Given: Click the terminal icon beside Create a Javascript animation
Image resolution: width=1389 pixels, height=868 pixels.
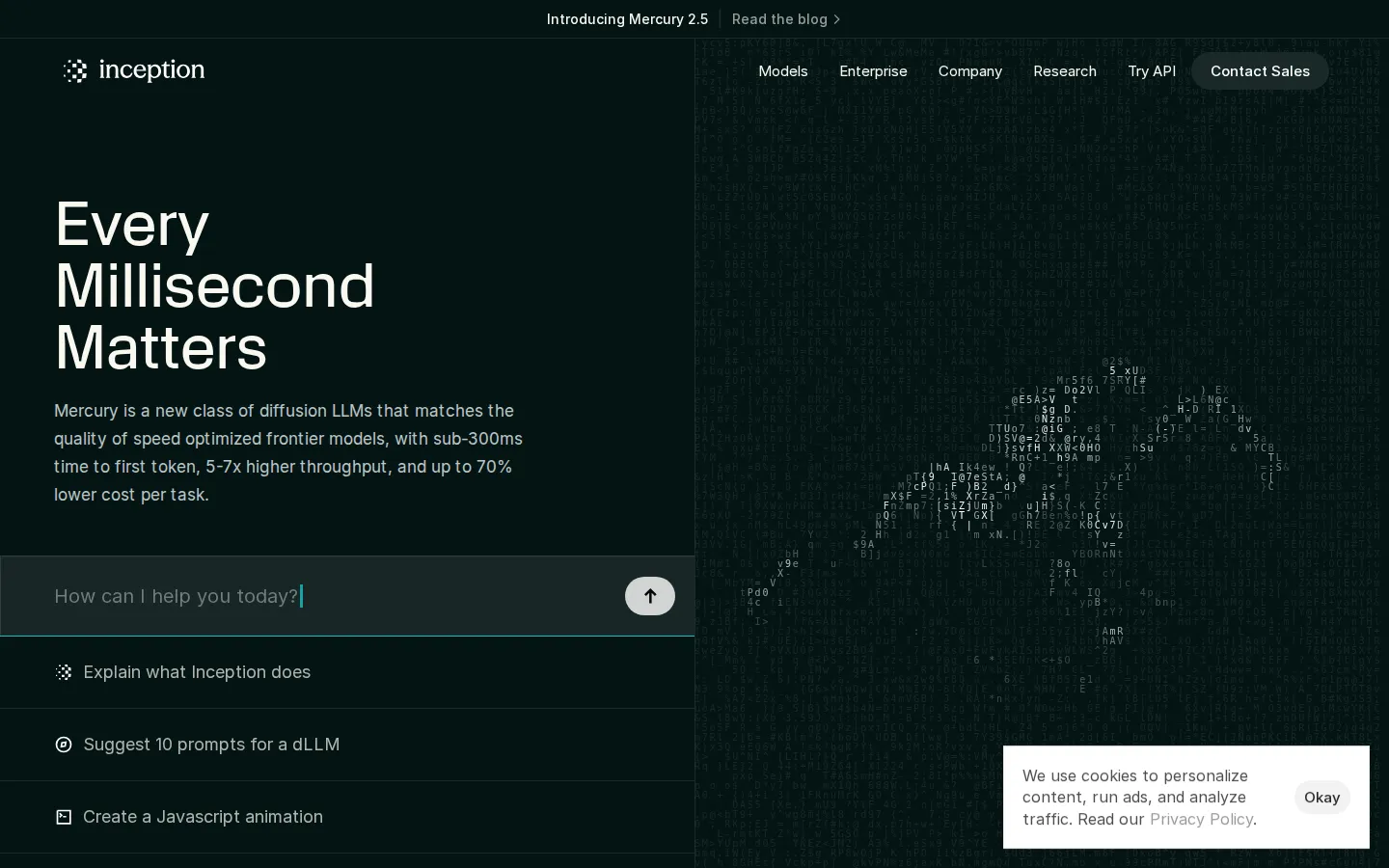Looking at the screenshot, I should [64, 817].
